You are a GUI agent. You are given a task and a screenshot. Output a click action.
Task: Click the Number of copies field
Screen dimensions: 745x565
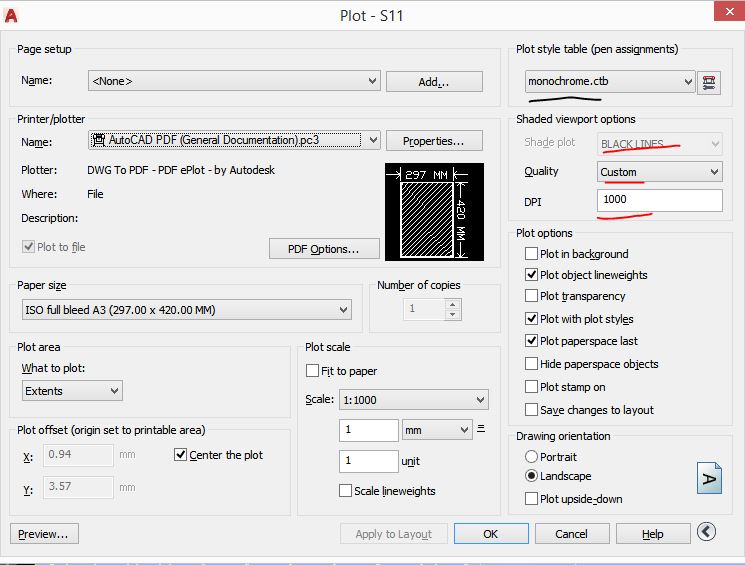tap(425, 309)
